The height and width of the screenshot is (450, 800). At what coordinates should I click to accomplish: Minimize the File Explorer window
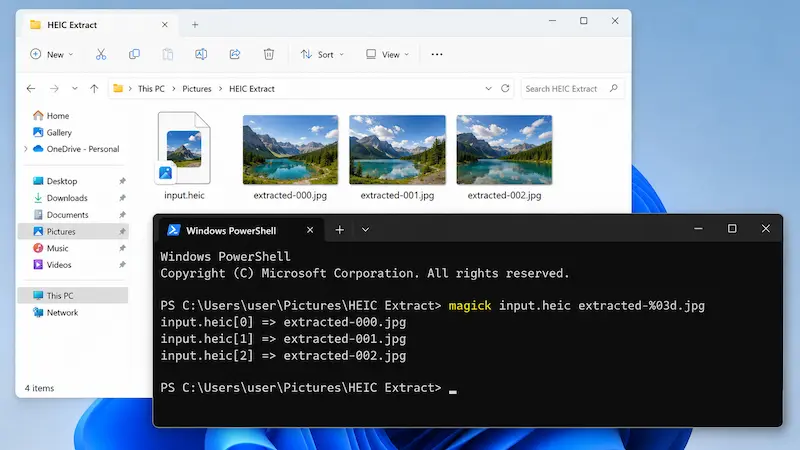(x=553, y=21)
